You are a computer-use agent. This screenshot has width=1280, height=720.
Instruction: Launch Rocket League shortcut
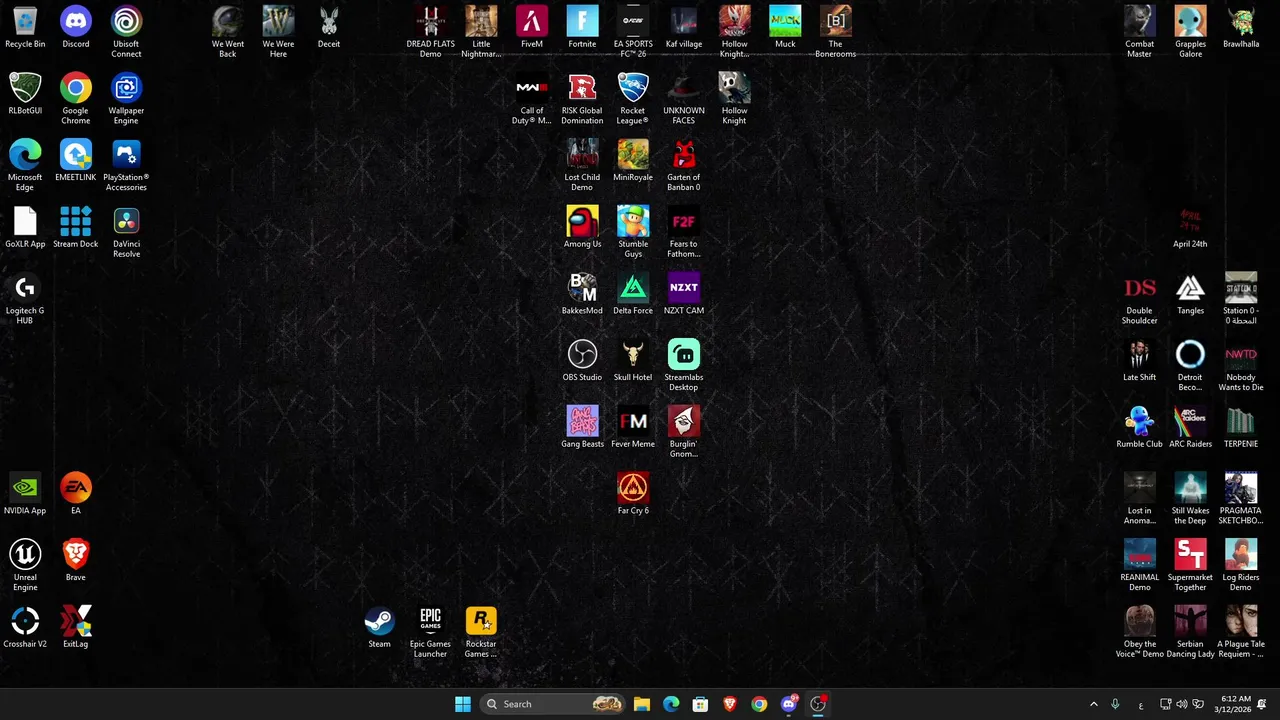(633, 98)
